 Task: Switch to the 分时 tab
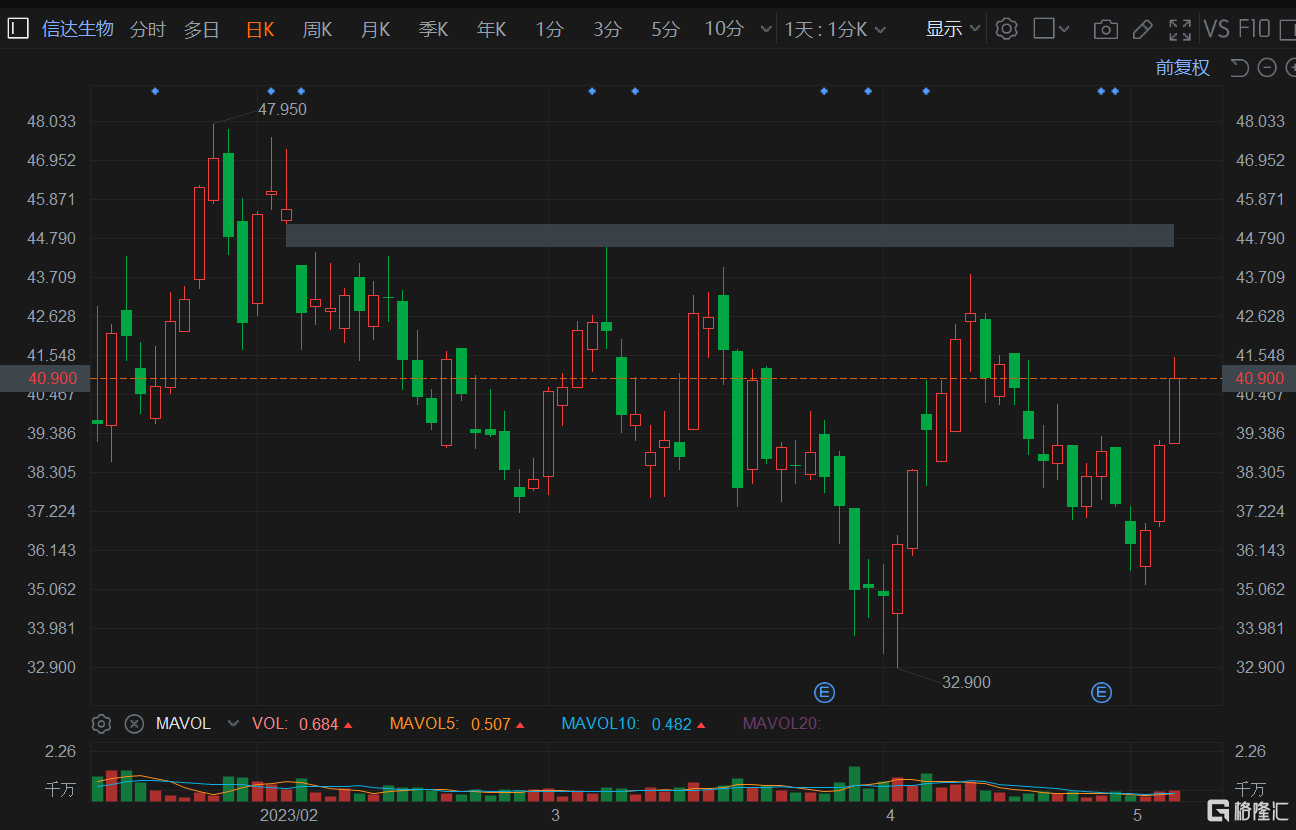148,29
